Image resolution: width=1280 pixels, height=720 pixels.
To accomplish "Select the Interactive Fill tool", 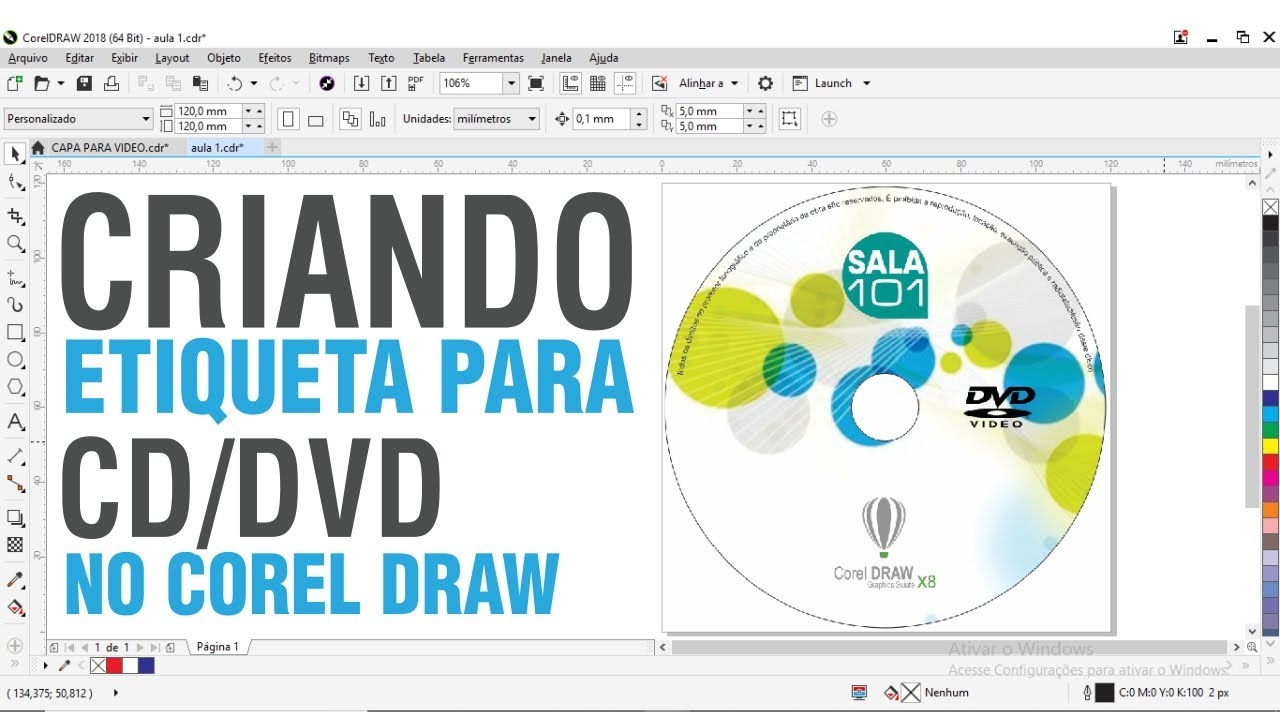I will [x=15, y=607].
